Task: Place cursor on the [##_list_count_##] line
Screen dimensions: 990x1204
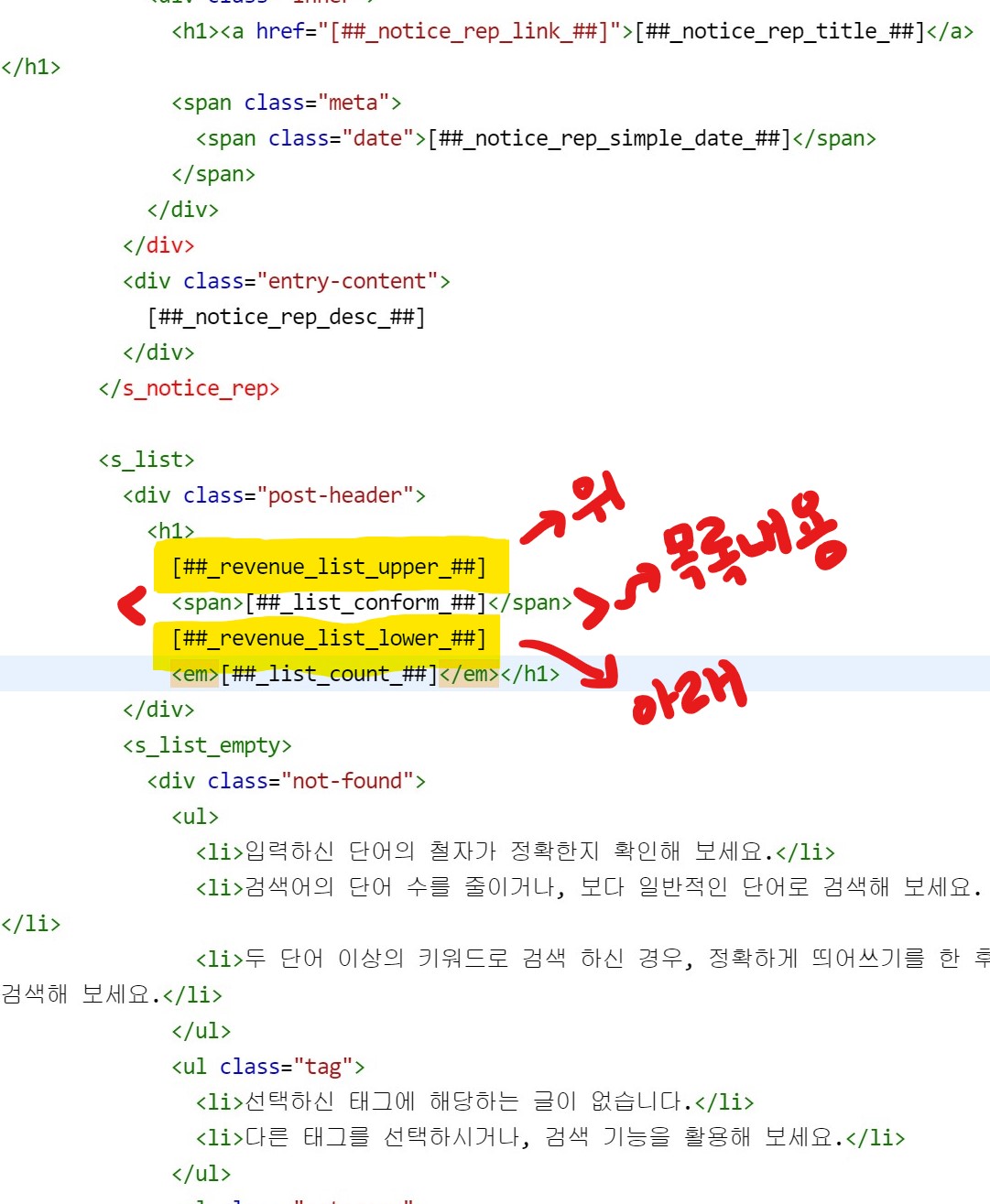Action: (364, 674)
